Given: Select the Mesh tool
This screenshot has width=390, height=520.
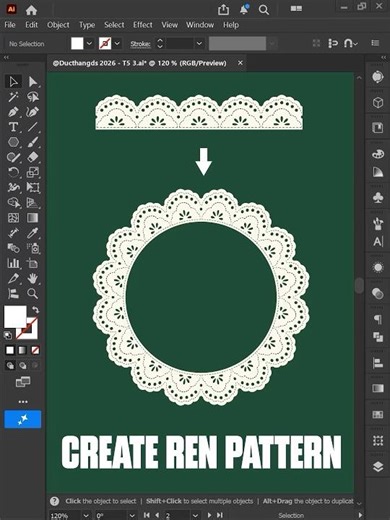Looking at the screenshot, I should (x=13, y=218).
